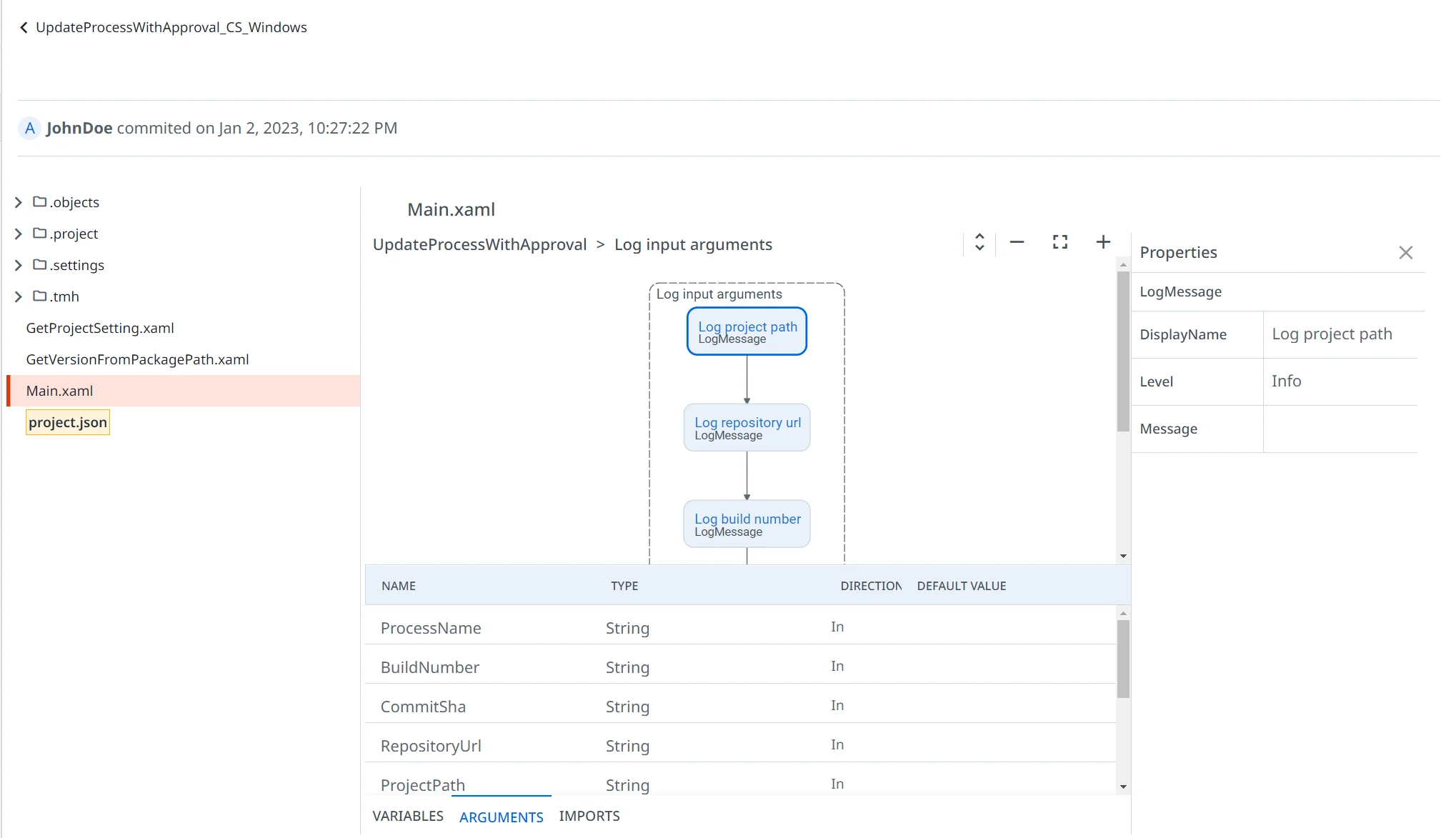Select the Log repository url activity
This screenshot has height=838, width=1456.
(747, 427)
